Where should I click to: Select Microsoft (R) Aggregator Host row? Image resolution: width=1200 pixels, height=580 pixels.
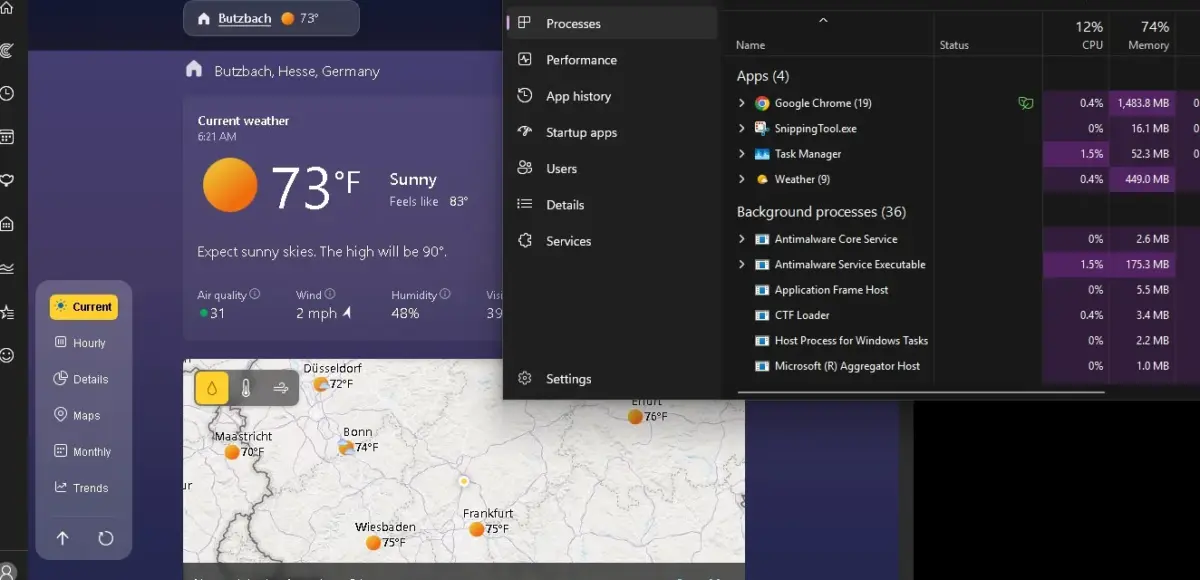pos(963,366)
